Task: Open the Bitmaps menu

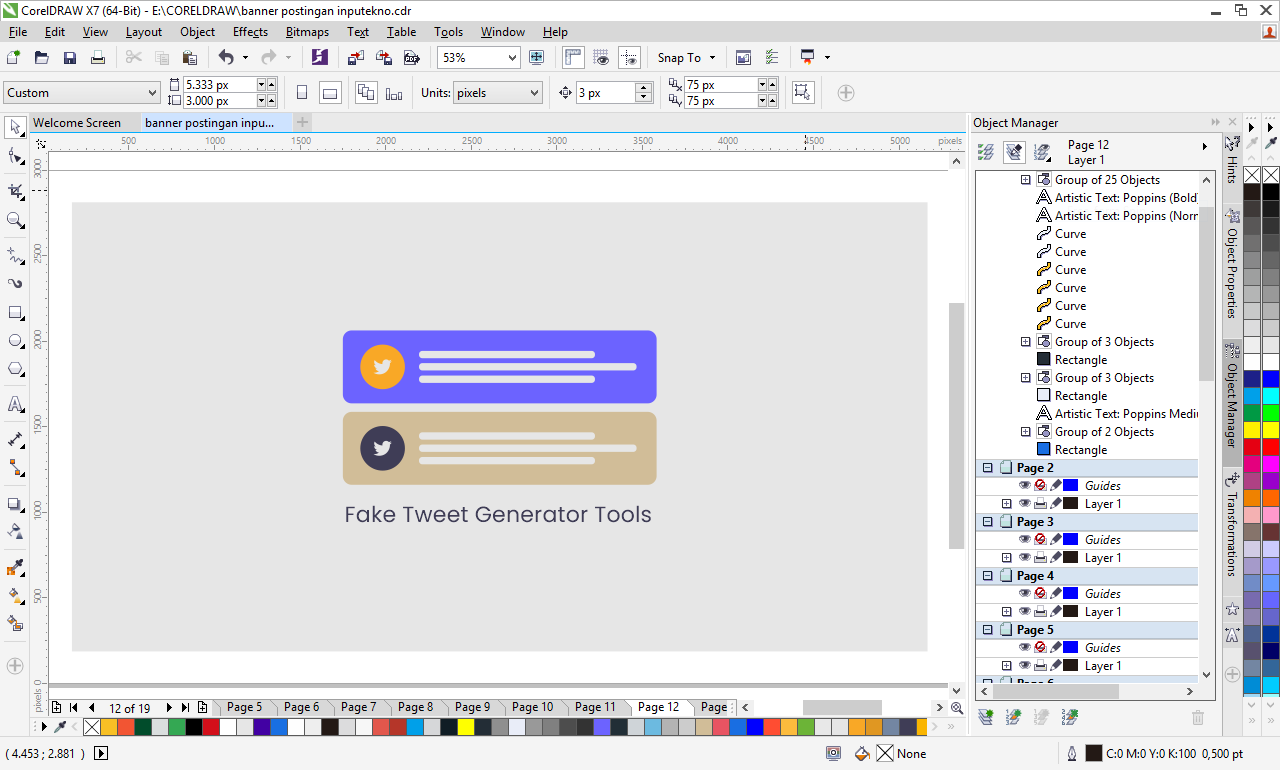Action: point(307,32)
